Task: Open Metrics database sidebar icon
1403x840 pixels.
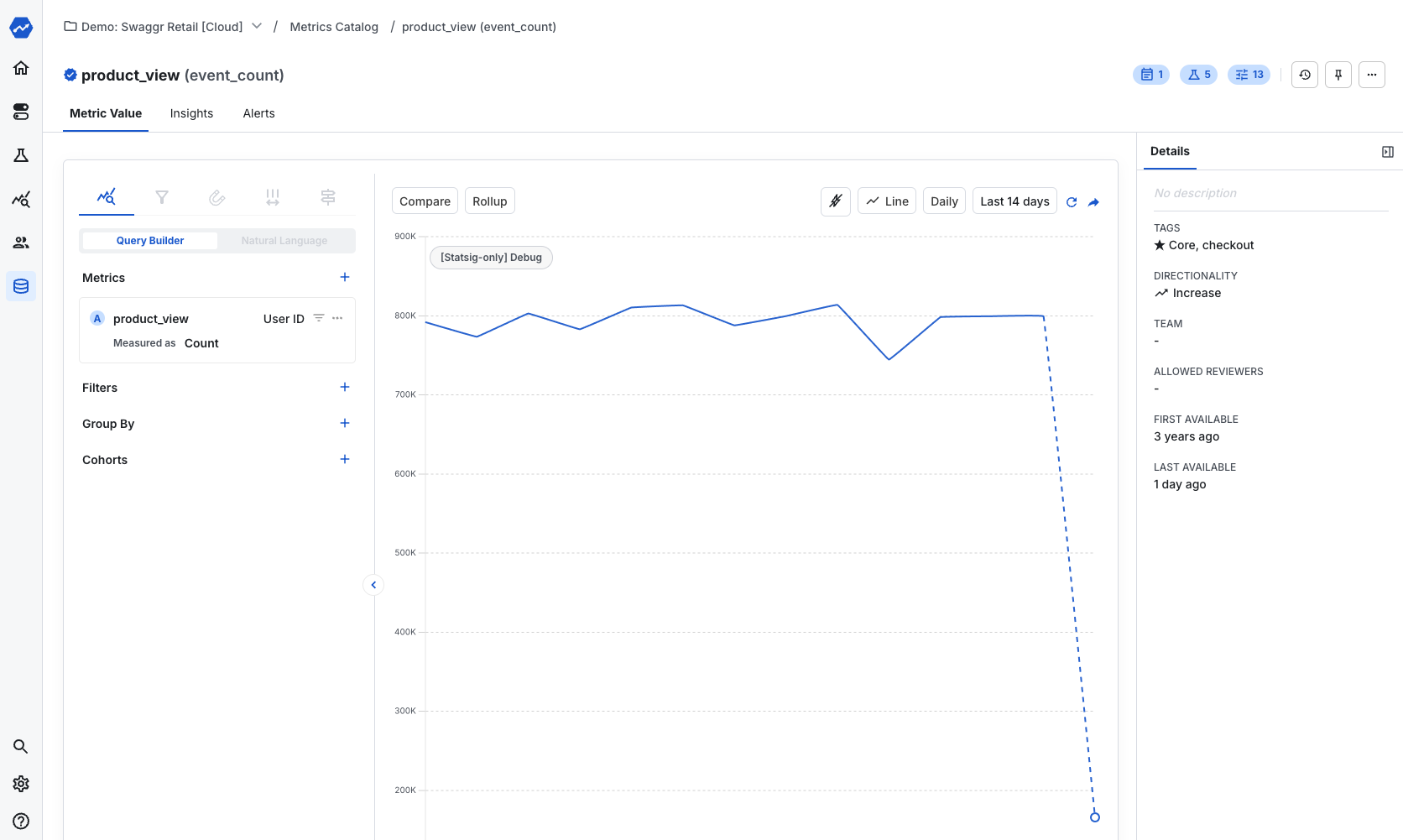Action: coord(21,286)
